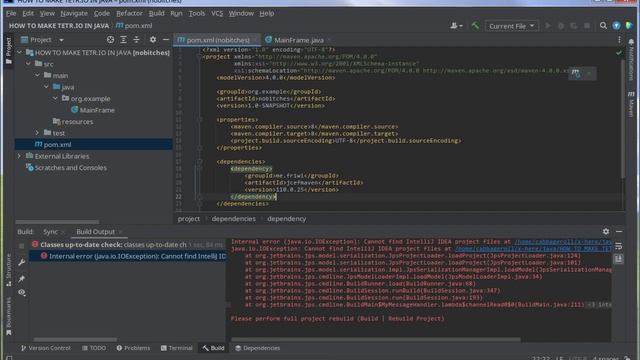Open the VCS menu
Screen dimensions: 640x360
[x=217, y=13]
